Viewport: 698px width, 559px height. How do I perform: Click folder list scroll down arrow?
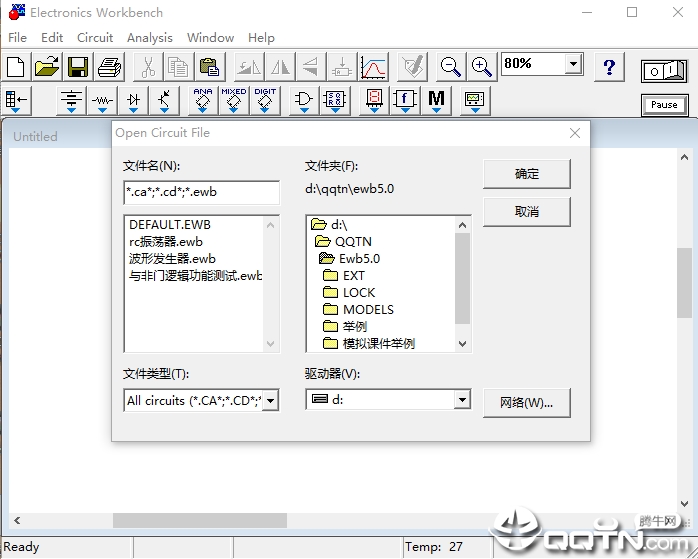[x=463, y=344]
